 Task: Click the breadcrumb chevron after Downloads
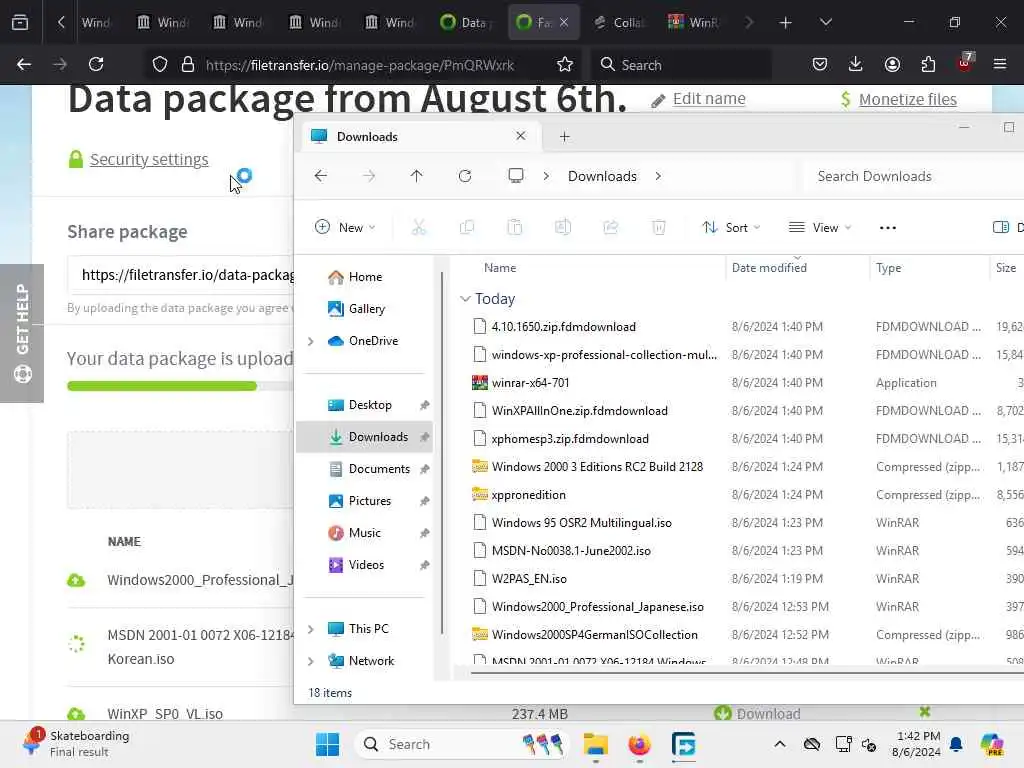[658, 176]
